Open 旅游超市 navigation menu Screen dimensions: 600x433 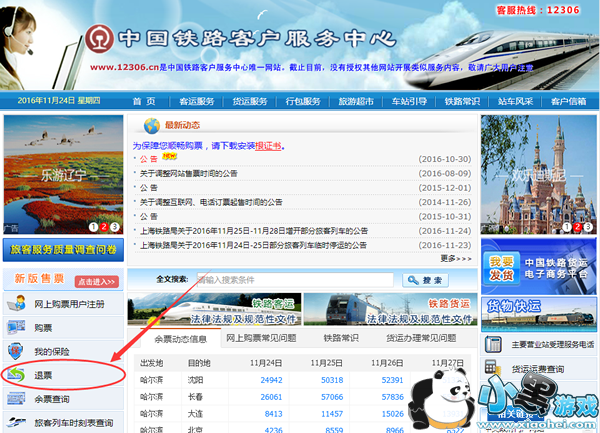pyautogui.click(x=356, y=101)
